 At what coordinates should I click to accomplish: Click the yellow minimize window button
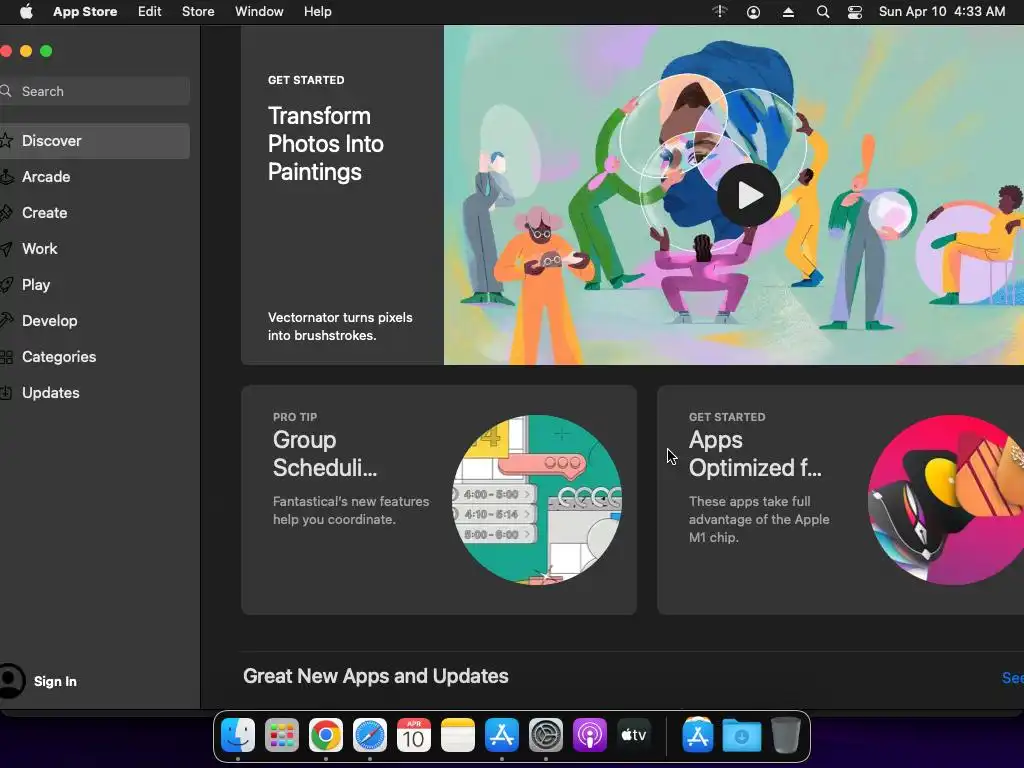26,51
